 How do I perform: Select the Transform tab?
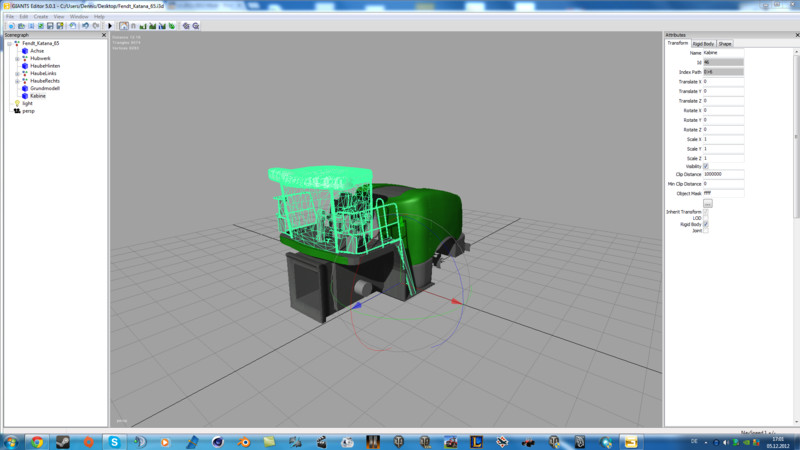678,43
